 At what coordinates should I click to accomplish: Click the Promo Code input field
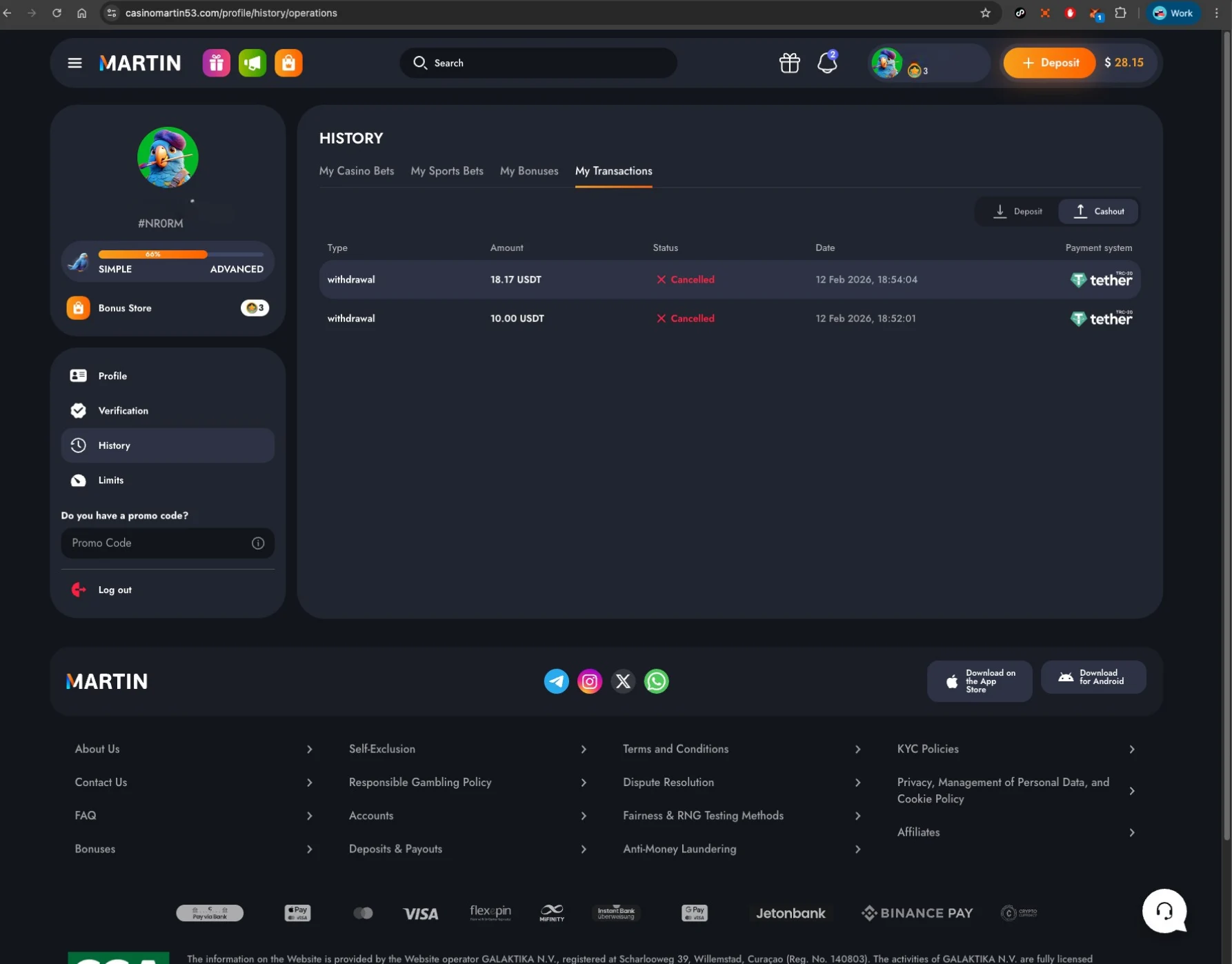168,543
